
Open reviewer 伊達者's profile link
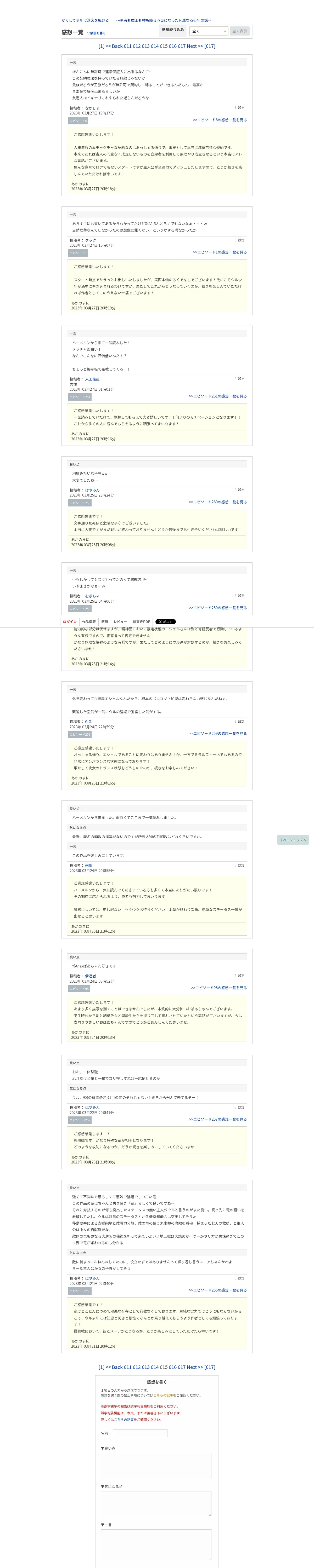point(90,976)
